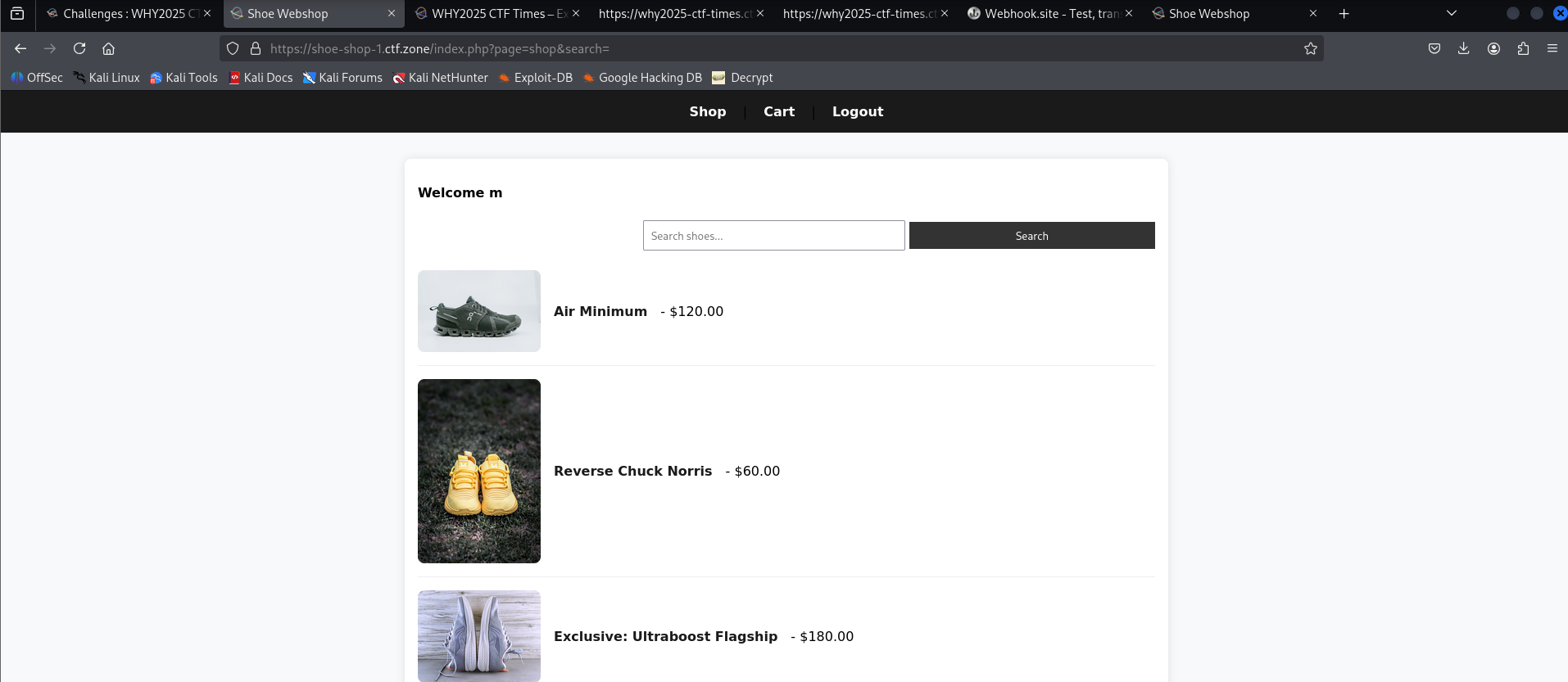Image resolution: width=1568 pixels, height=682 pixels.
Task: Focus the Search shoes input field
Action: pyautogui.click(x=773, y=236)
